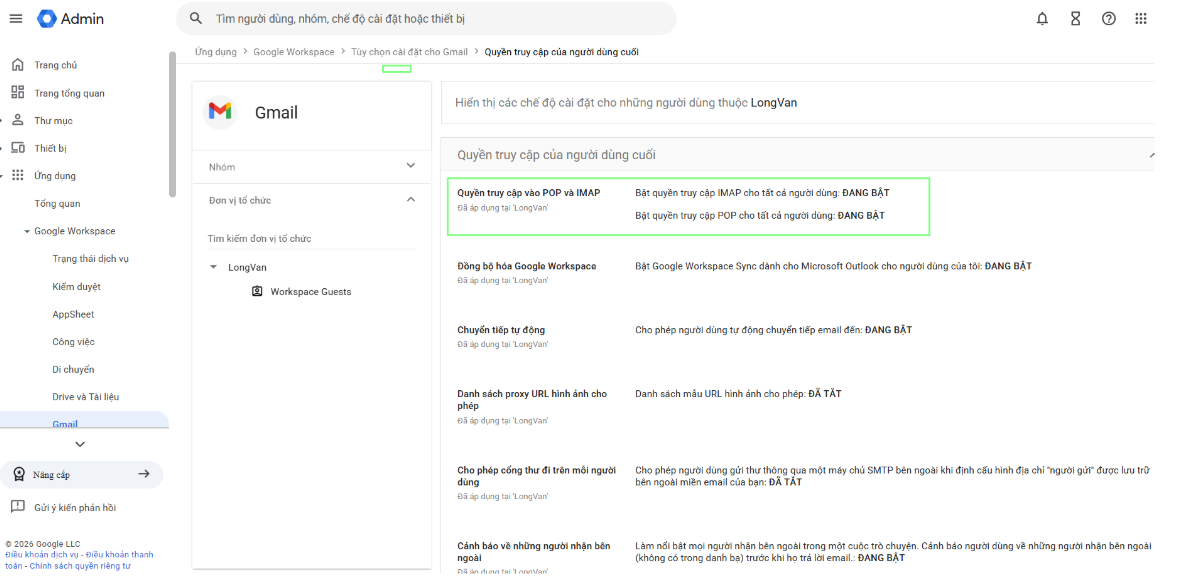Click the top search input field
1199x585 pixels.
click(x=426, y=18)
